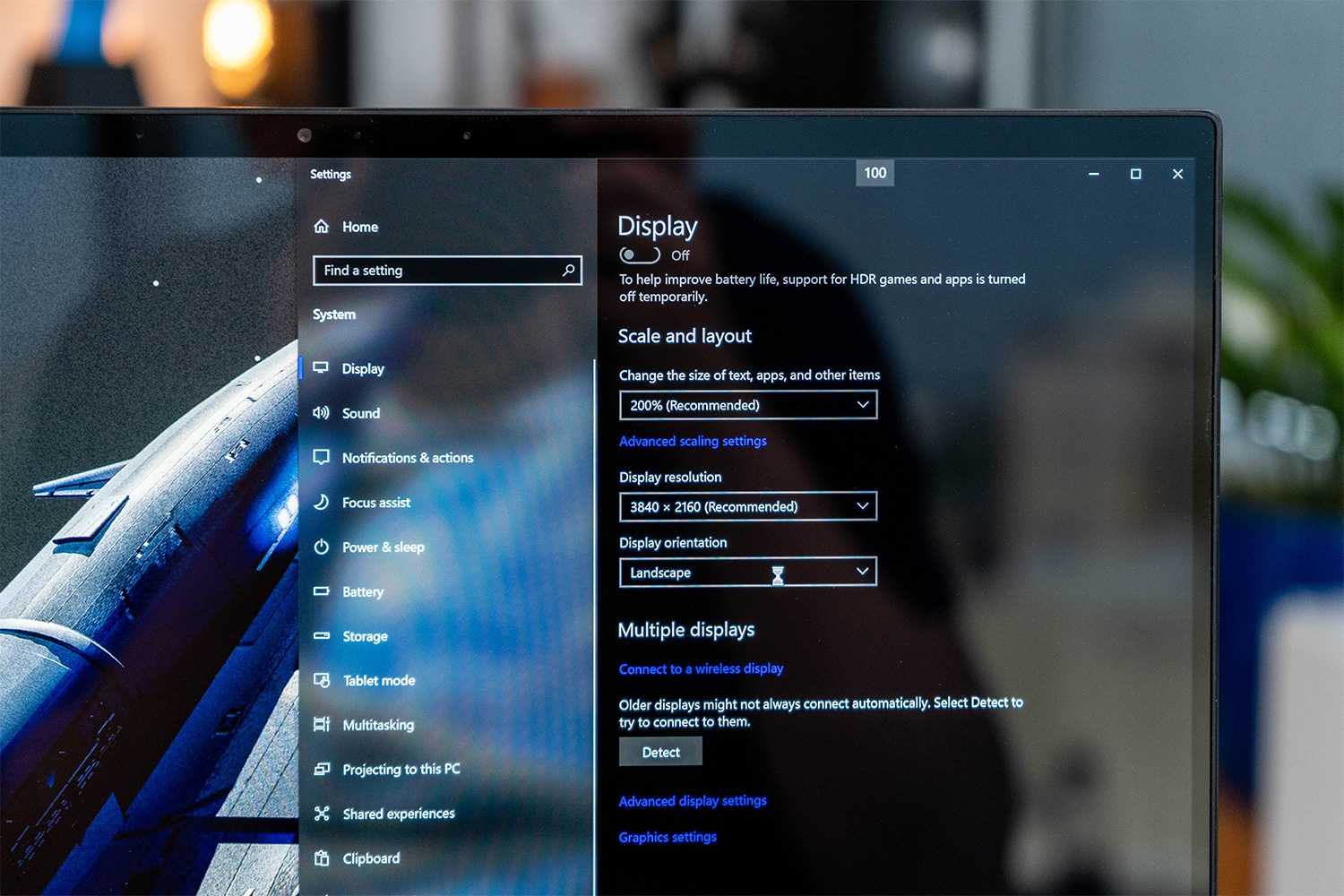
Task: Click the Projecting to this PC icon
Action: (323, 769)
